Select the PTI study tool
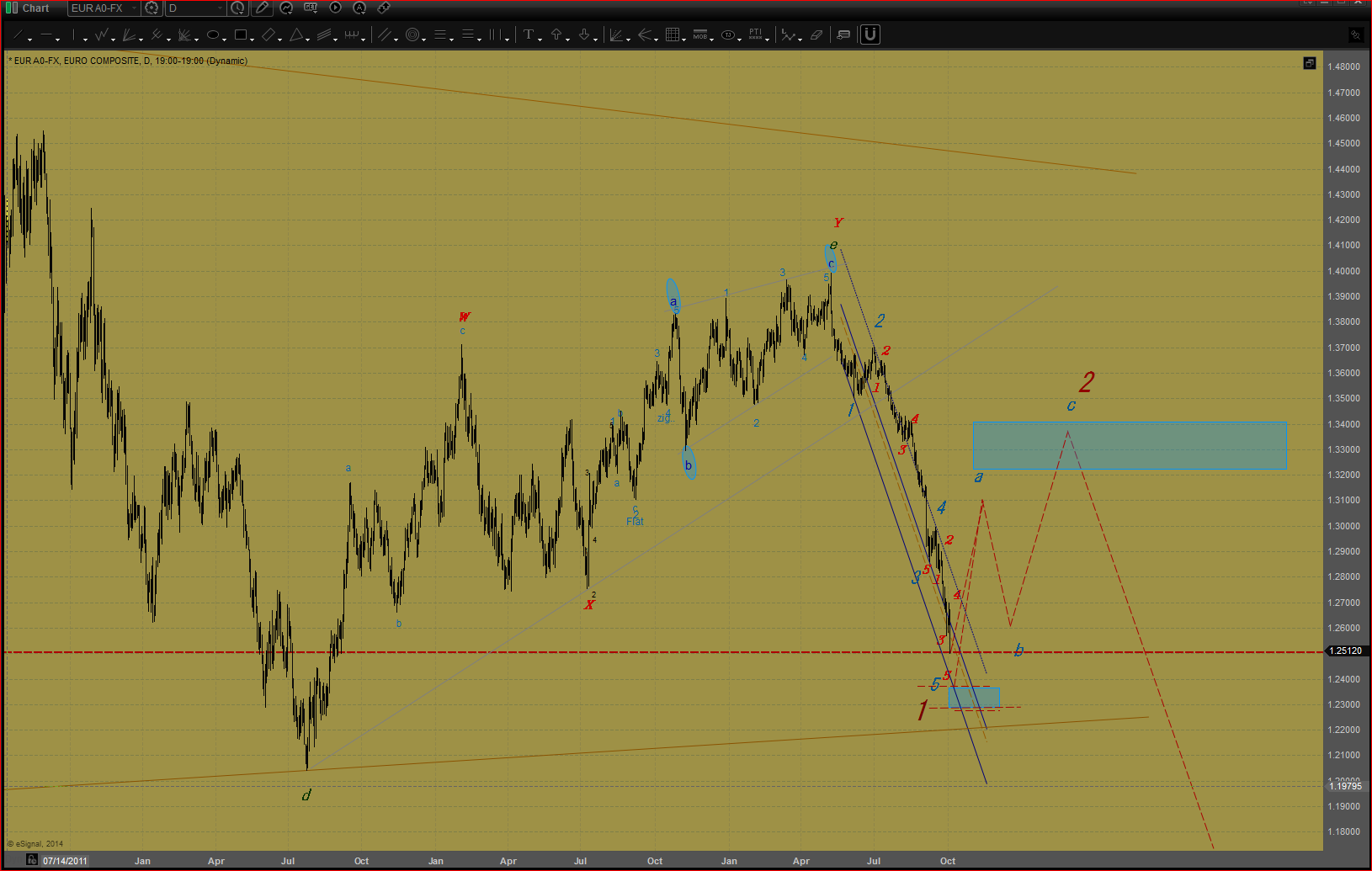1372x871 pixels. pos(756,35)
